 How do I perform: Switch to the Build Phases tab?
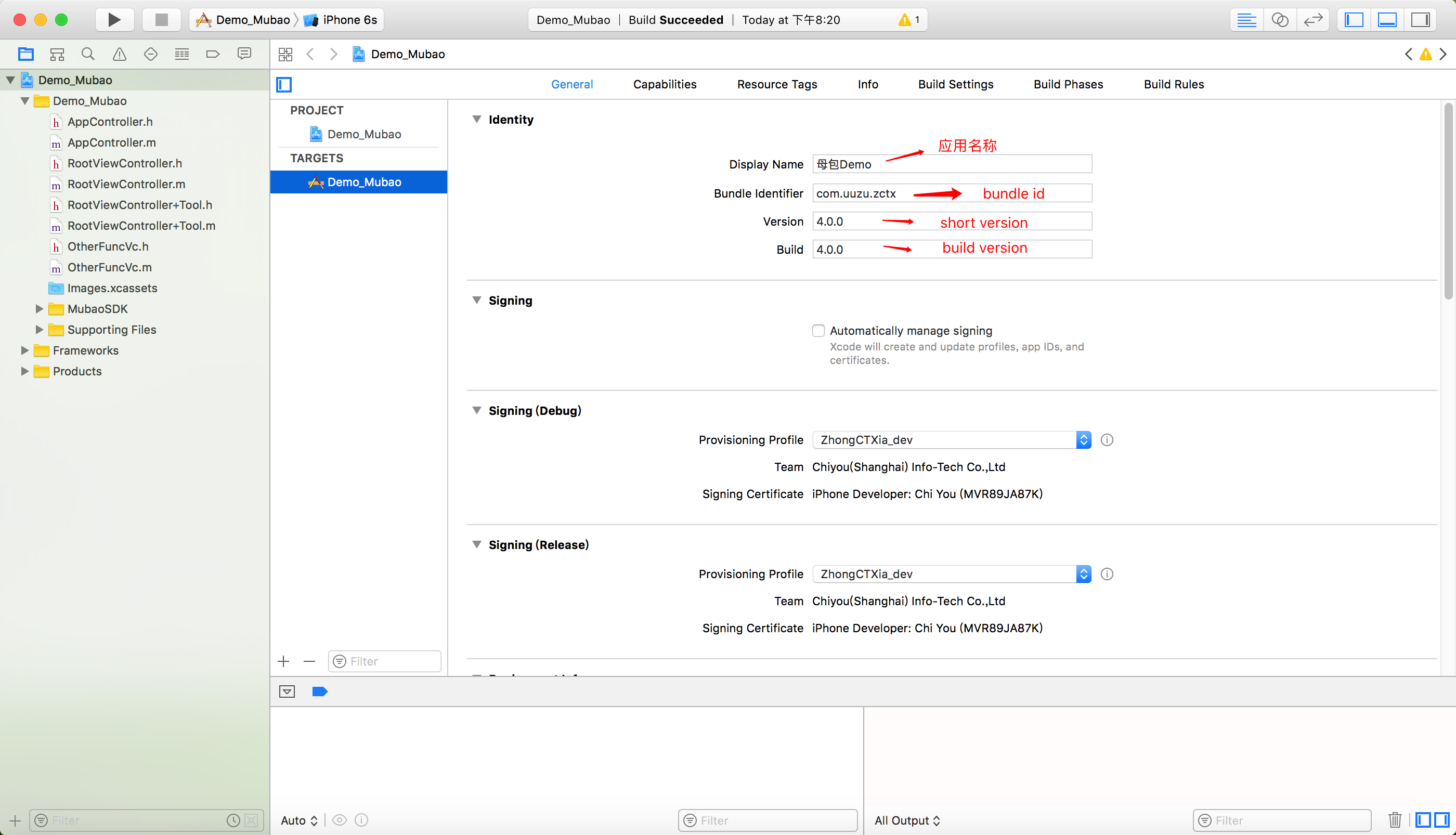(x=1069, y=84)
